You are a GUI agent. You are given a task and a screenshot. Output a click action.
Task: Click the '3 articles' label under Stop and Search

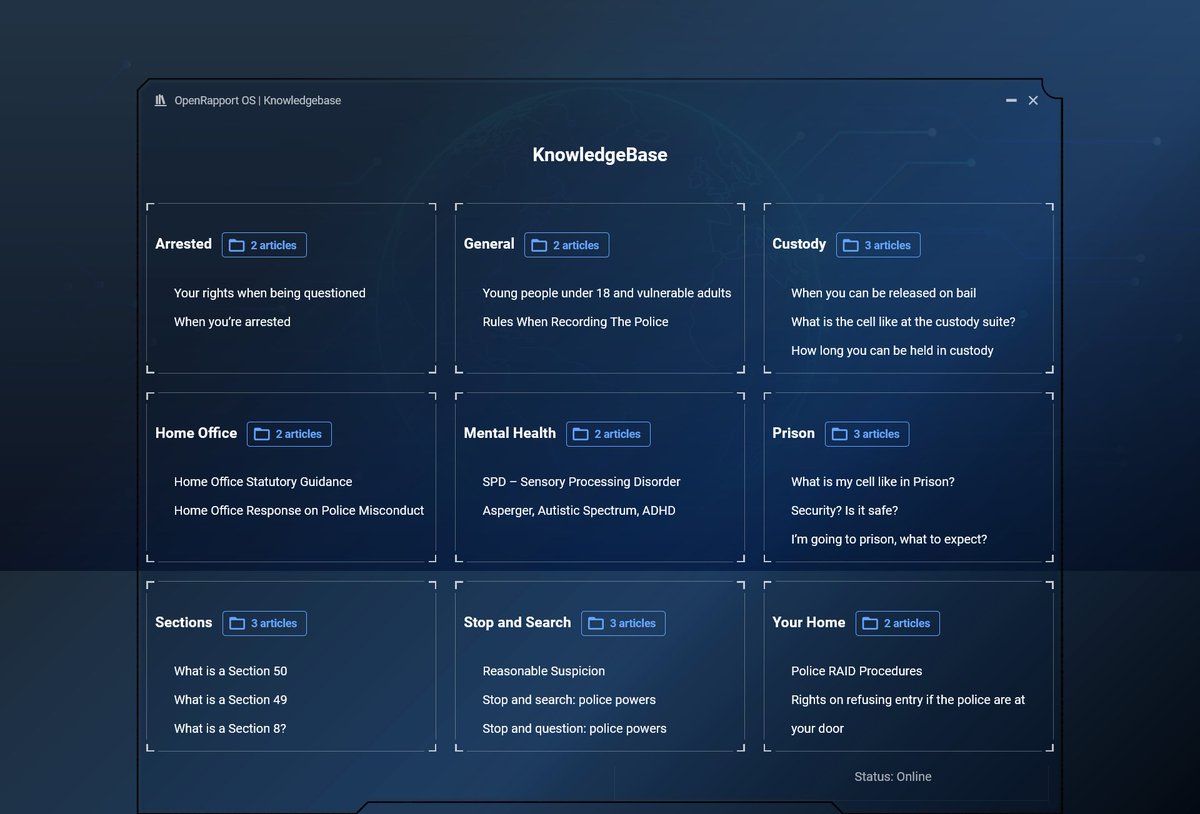[x=633, y=623]
